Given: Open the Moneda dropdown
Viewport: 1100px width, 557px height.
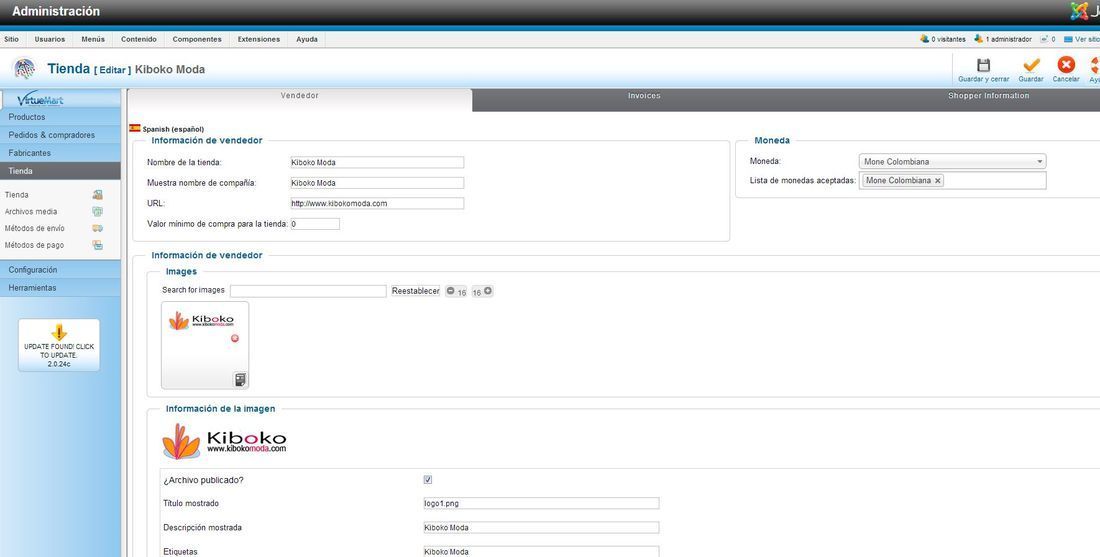Looking at the screenshot, I should coord(952,161).
